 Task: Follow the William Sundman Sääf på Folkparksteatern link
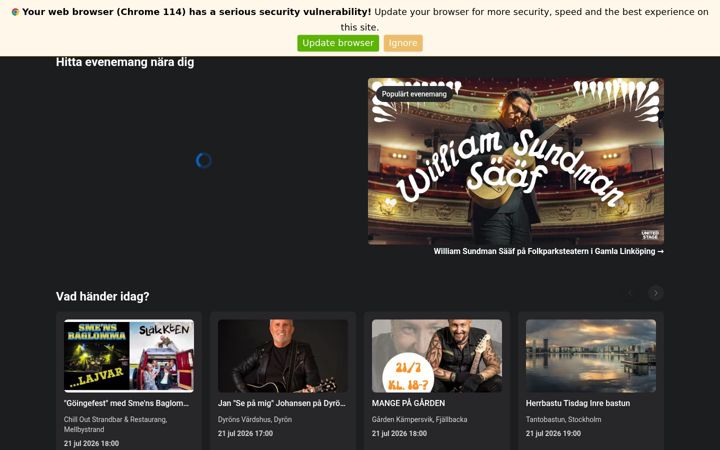(549, 251)
